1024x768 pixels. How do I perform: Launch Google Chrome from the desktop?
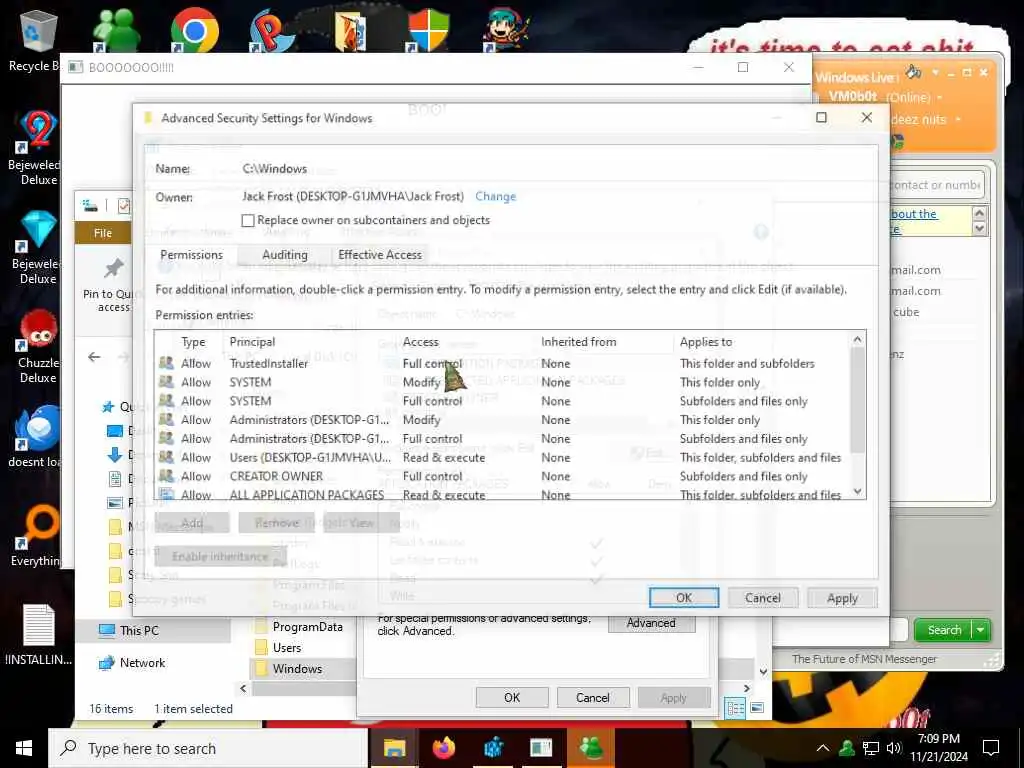pos(194,30)
